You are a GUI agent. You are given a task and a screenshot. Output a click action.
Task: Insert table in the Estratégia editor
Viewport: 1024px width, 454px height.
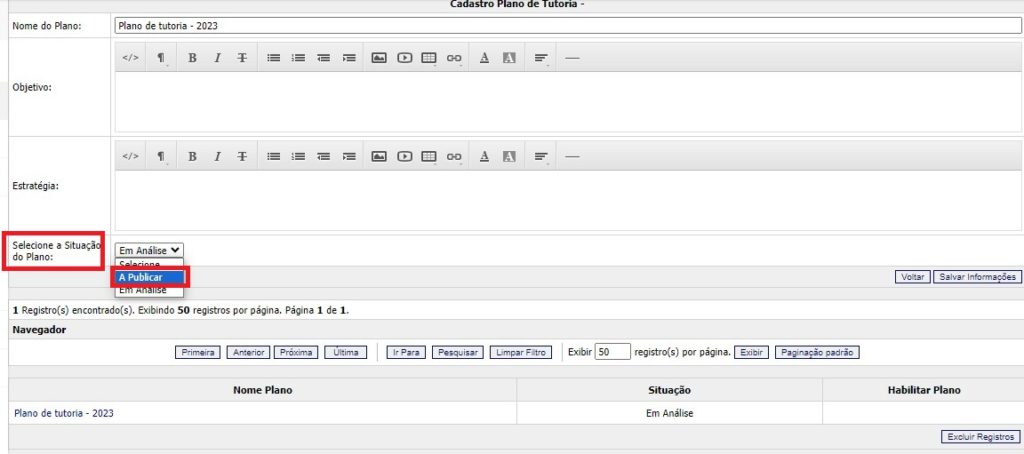[429, 157]
